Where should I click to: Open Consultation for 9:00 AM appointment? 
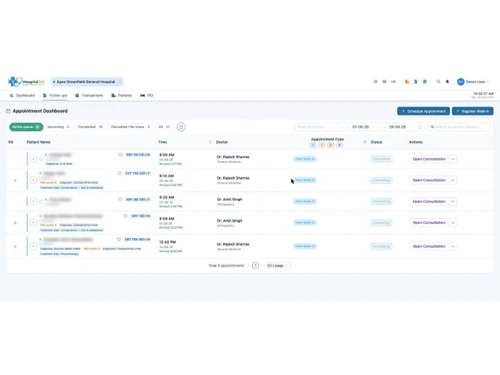pos(429,223)
